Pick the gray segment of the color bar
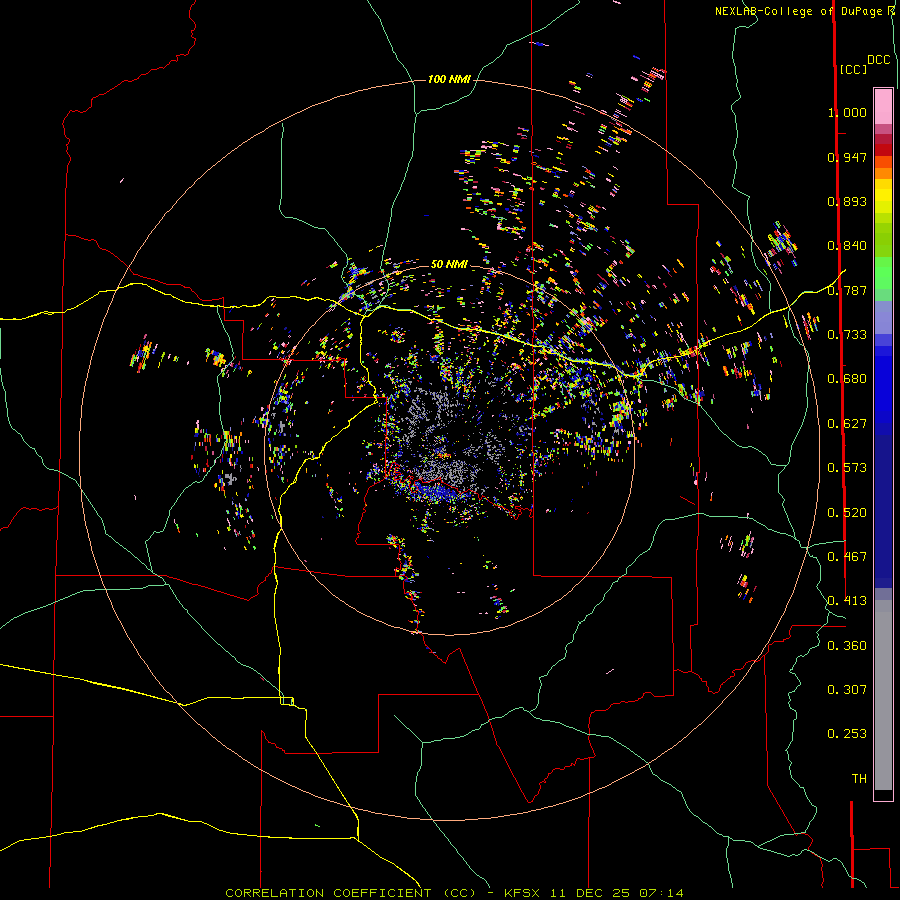This screenshot has width=900, height=900. 883,695
